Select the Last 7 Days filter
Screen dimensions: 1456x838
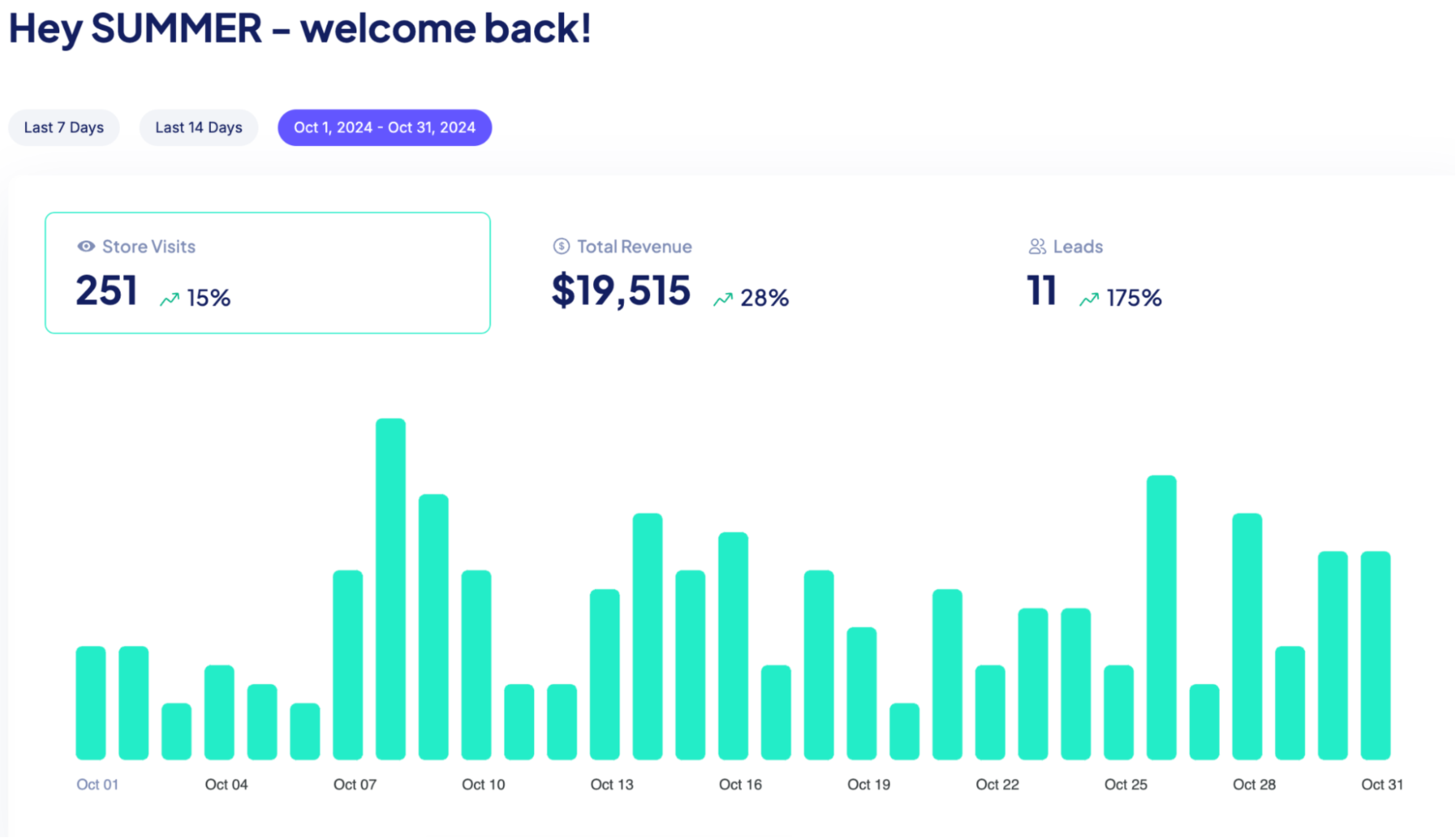pyautogui.click(x=64, y=128)
